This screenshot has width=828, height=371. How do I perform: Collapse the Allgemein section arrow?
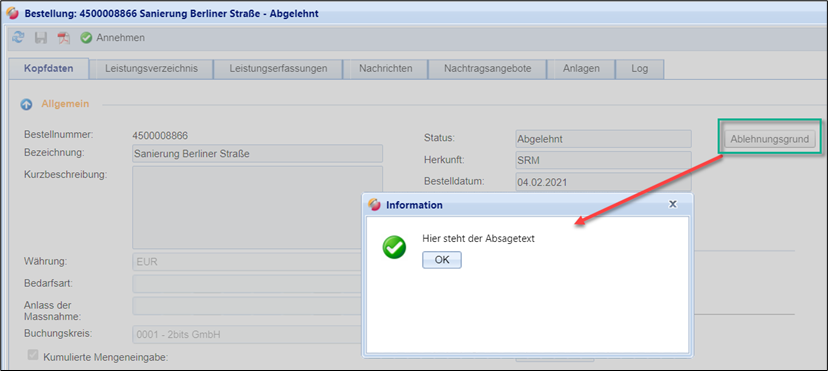pos(26,104)
